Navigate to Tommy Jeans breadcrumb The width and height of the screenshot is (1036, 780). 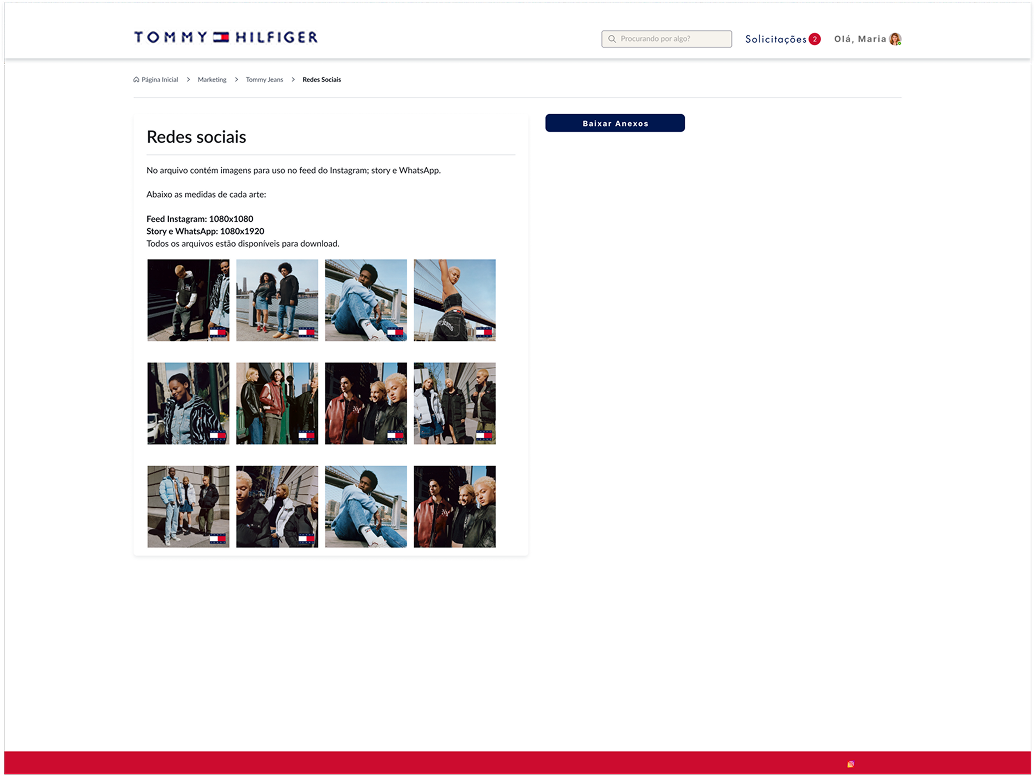(264, 79)
